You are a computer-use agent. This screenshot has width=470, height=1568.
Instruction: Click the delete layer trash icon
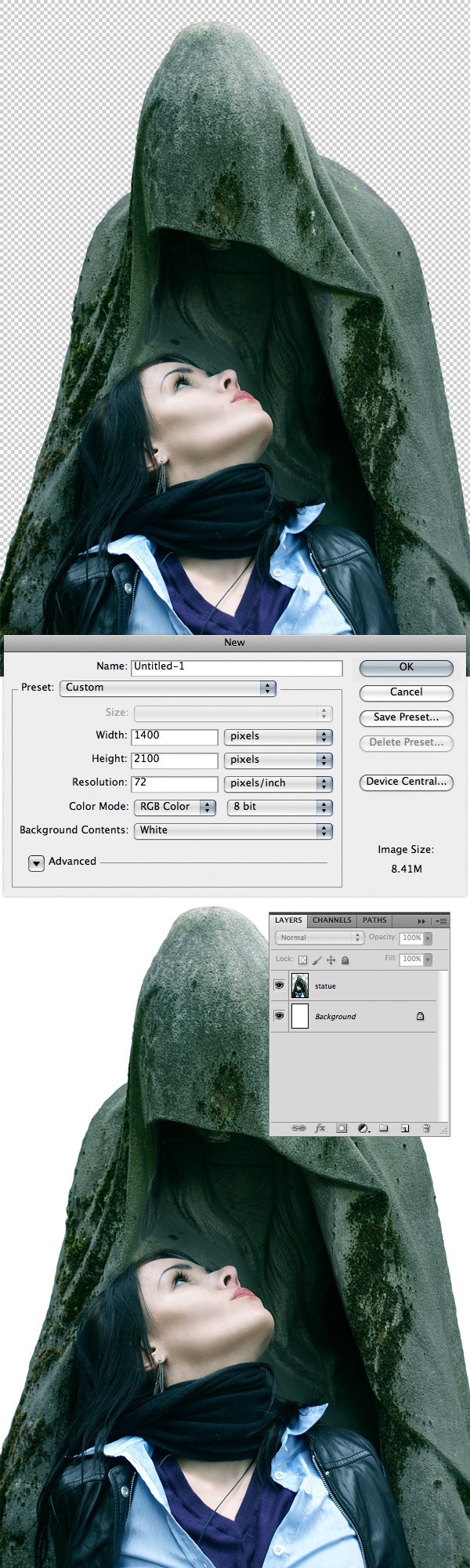click(x=426, y=1128)
